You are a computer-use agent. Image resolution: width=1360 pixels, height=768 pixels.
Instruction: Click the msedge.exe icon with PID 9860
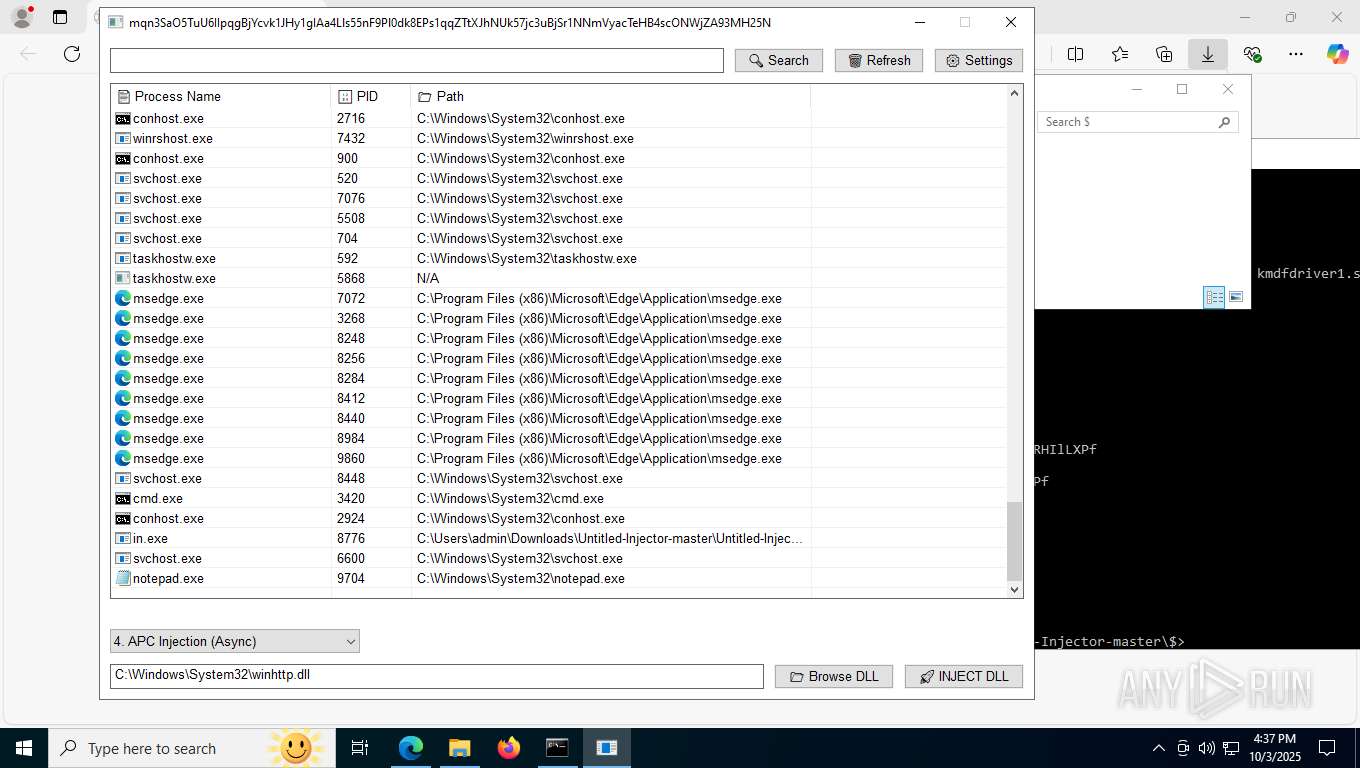click(123, 458)
